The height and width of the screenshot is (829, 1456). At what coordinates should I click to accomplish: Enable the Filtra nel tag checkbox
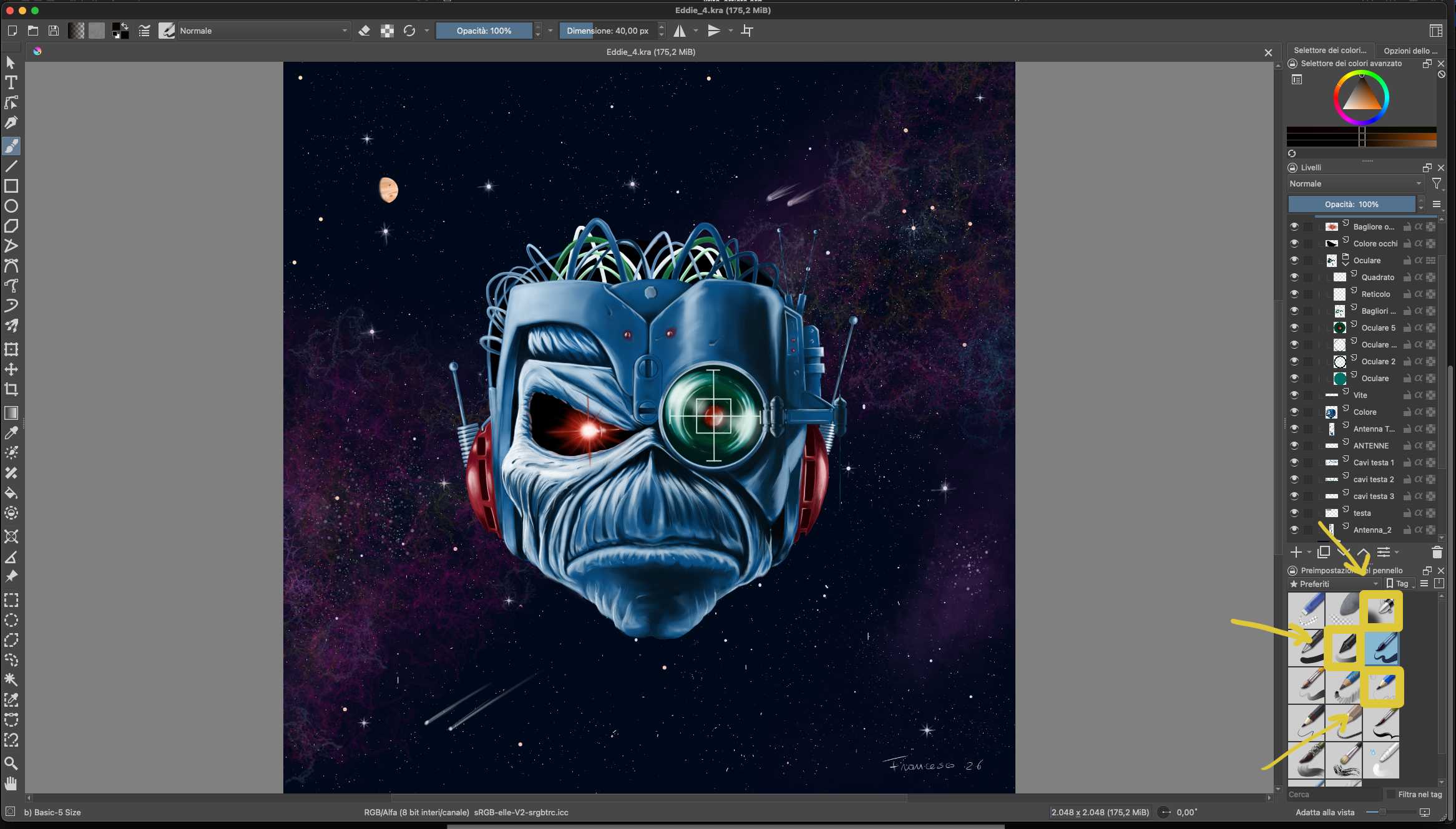(1390, 794)
